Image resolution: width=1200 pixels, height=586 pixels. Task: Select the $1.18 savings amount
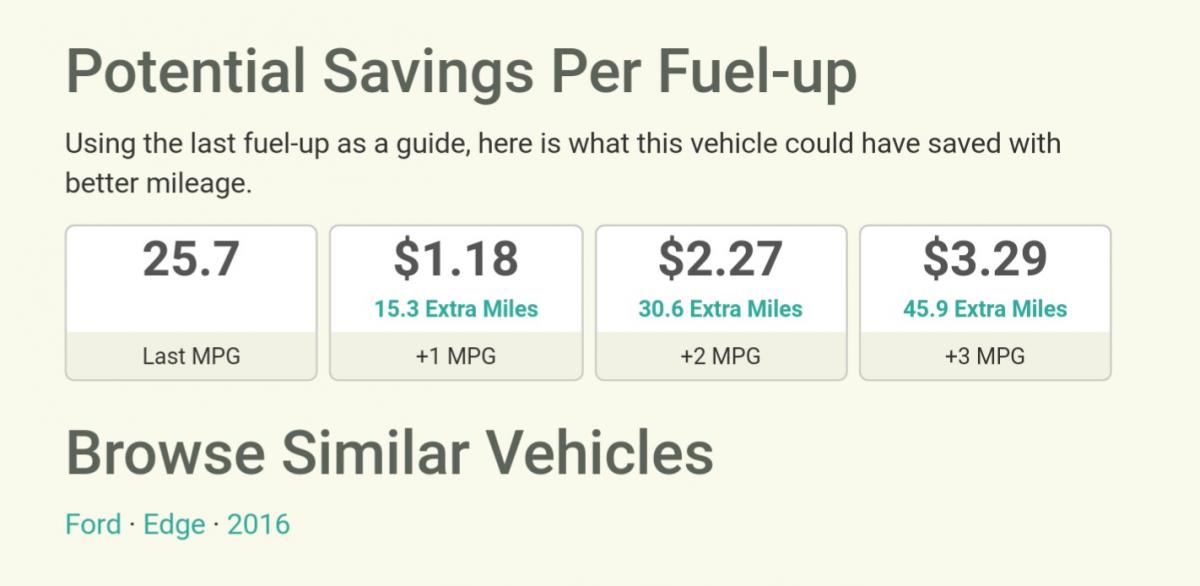click(x=456, y=259)
